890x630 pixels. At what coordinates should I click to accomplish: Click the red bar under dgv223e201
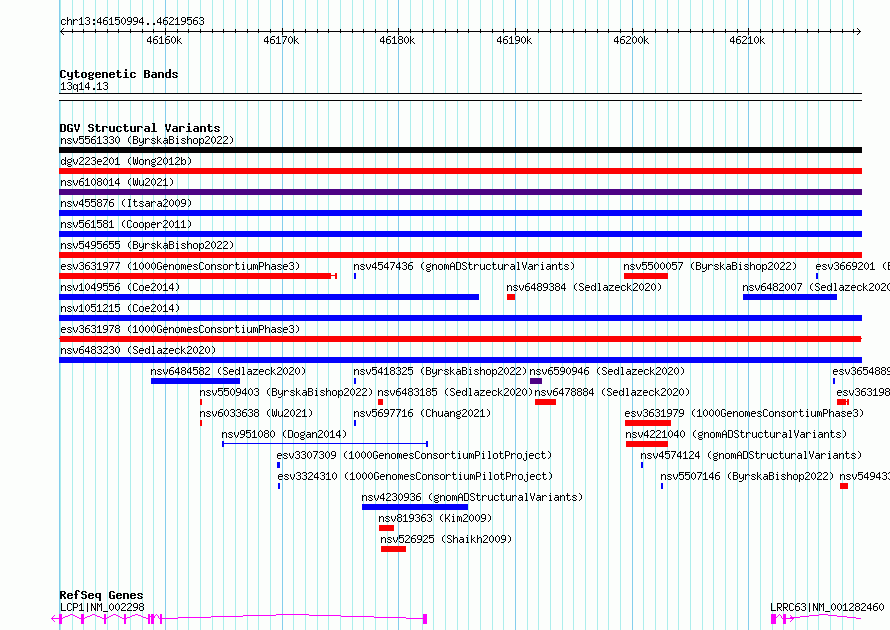(460, 171)
